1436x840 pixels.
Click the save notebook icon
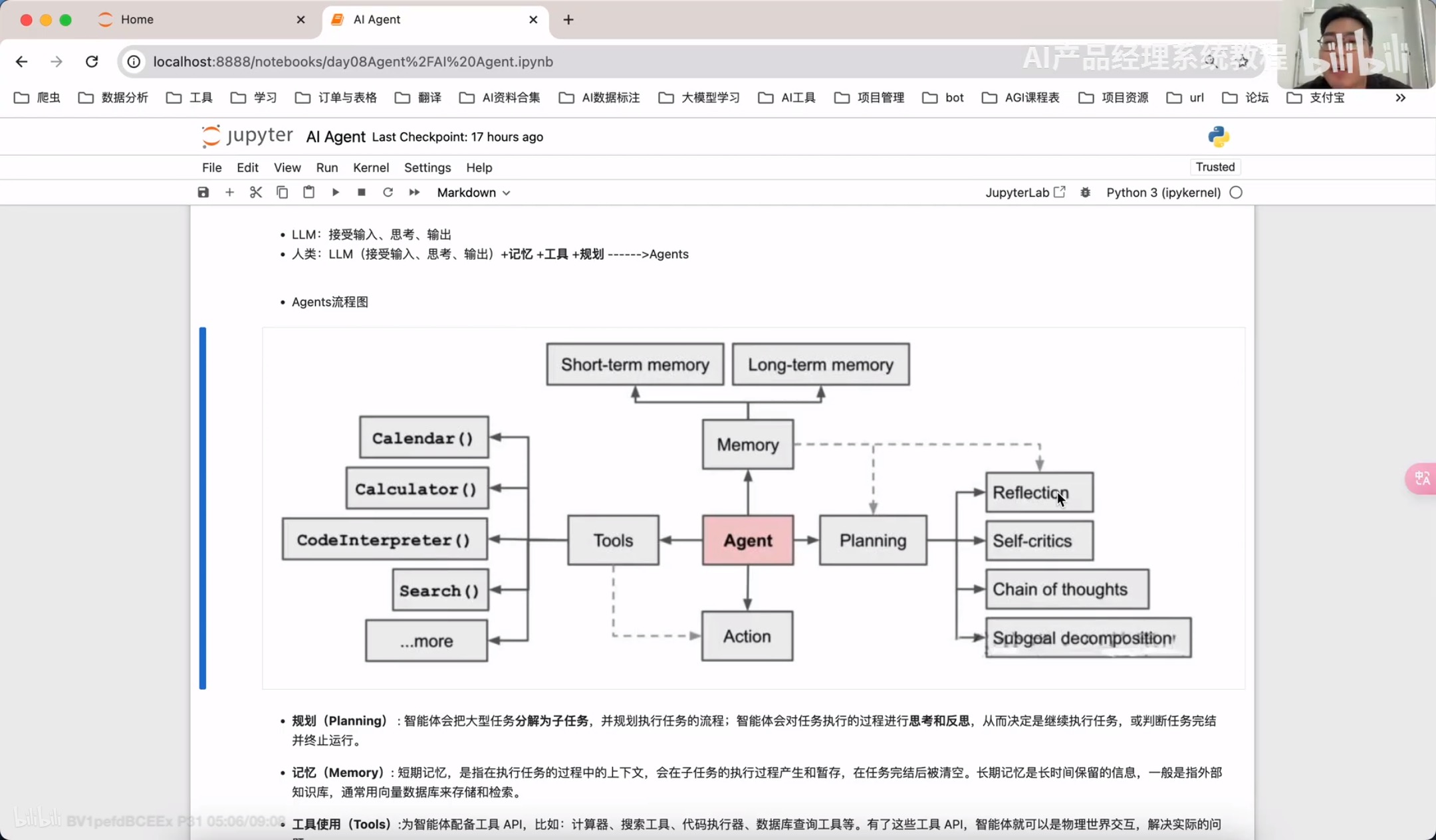[203, 193]
